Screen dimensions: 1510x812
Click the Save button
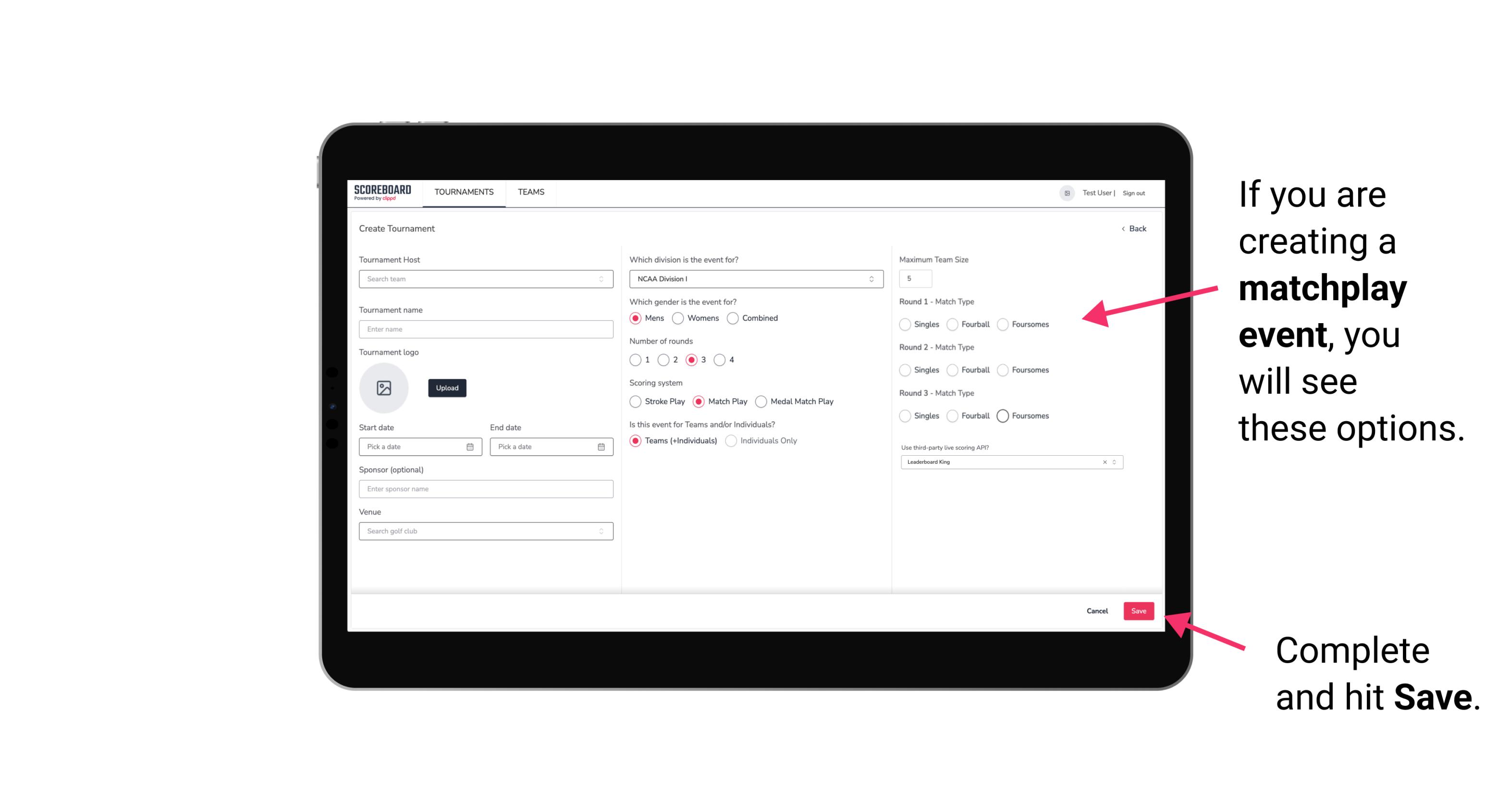coord(1139,610)
